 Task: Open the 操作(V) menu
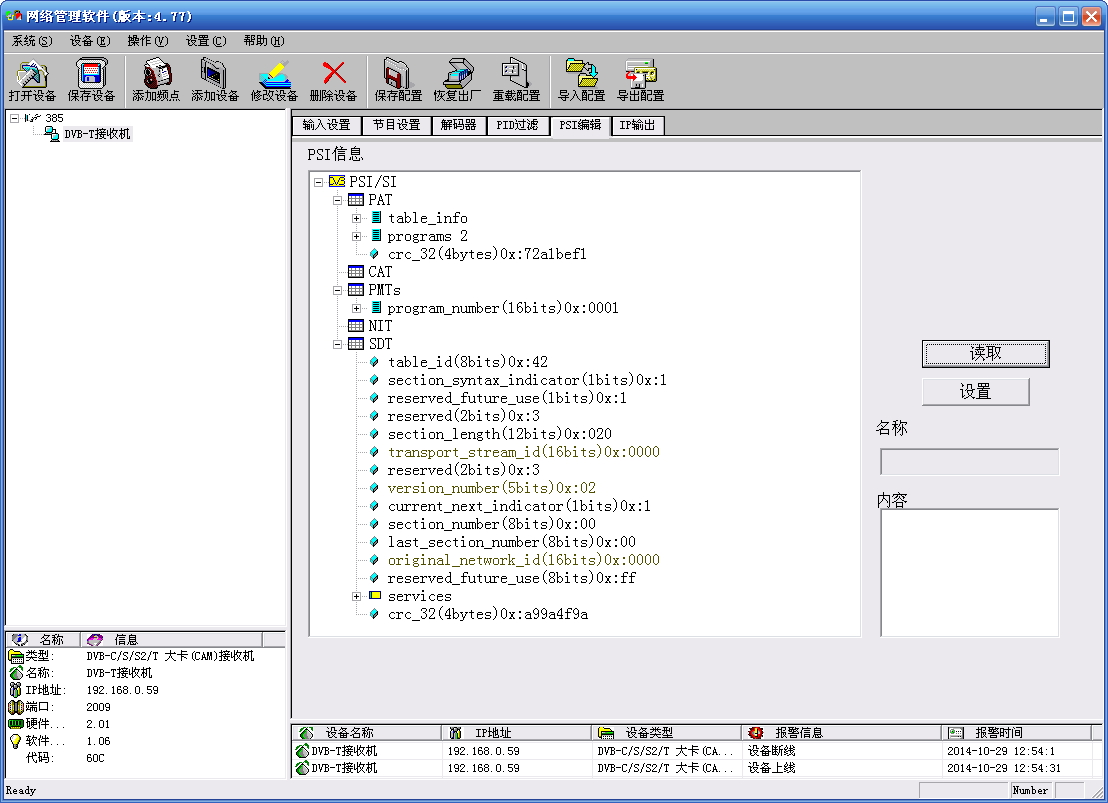148,41
